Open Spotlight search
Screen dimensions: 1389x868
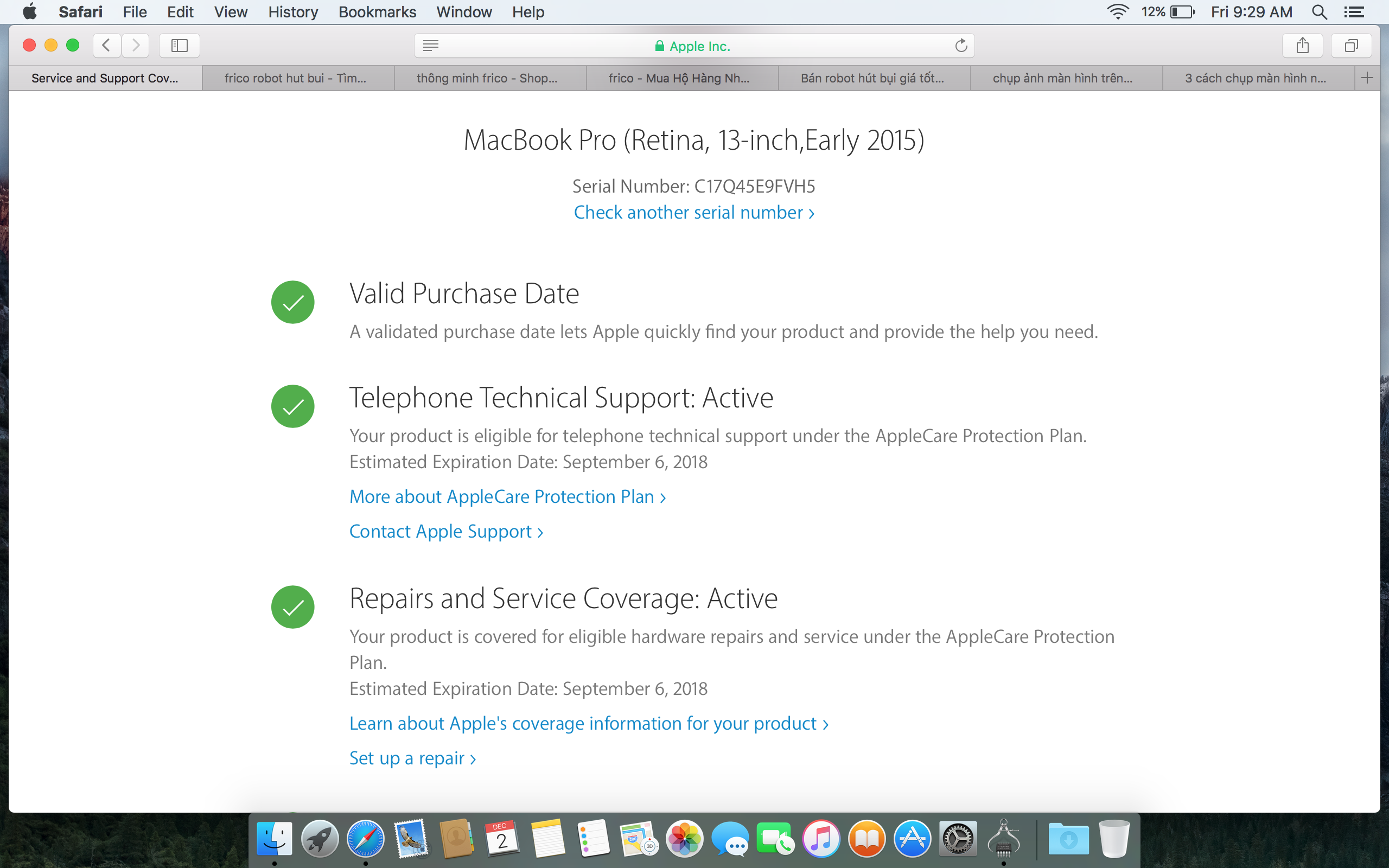[x=1320, y=11]
